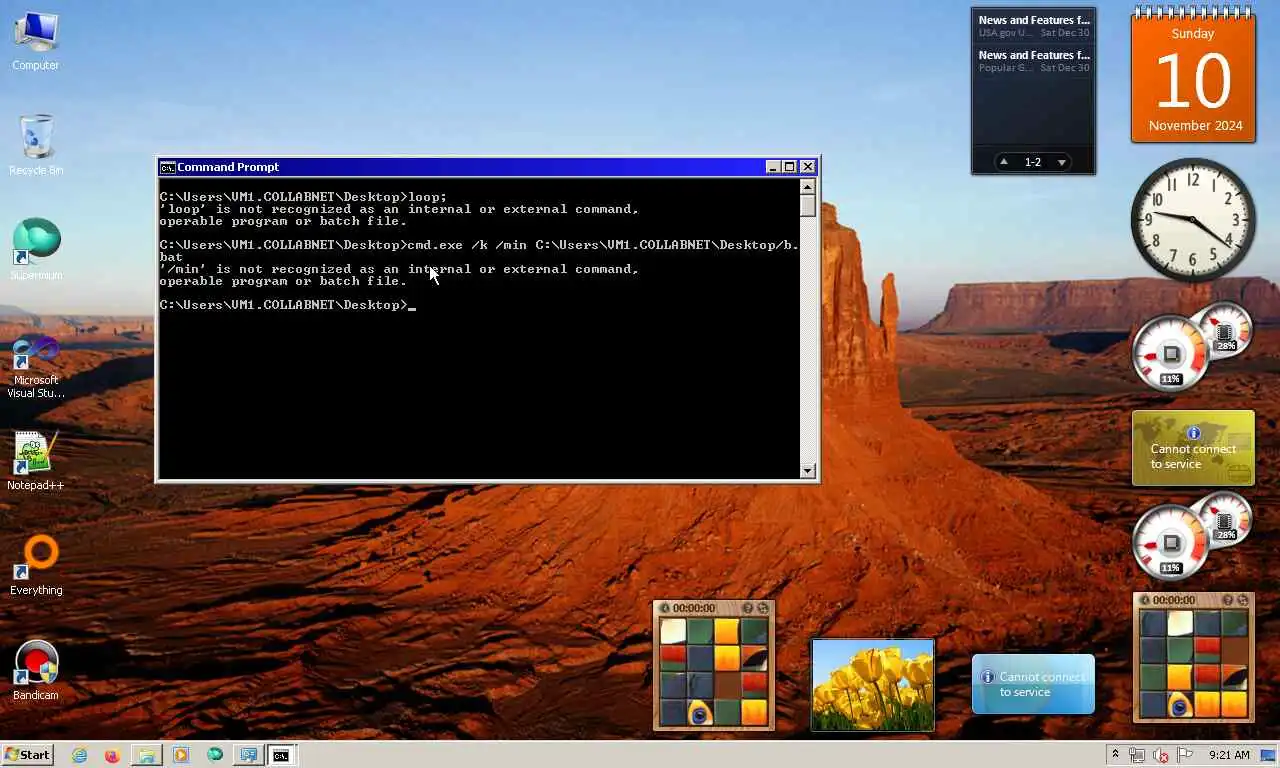Click the info icon on the blue weather gadget
The image size is (1280, 768).
[987, 677]
